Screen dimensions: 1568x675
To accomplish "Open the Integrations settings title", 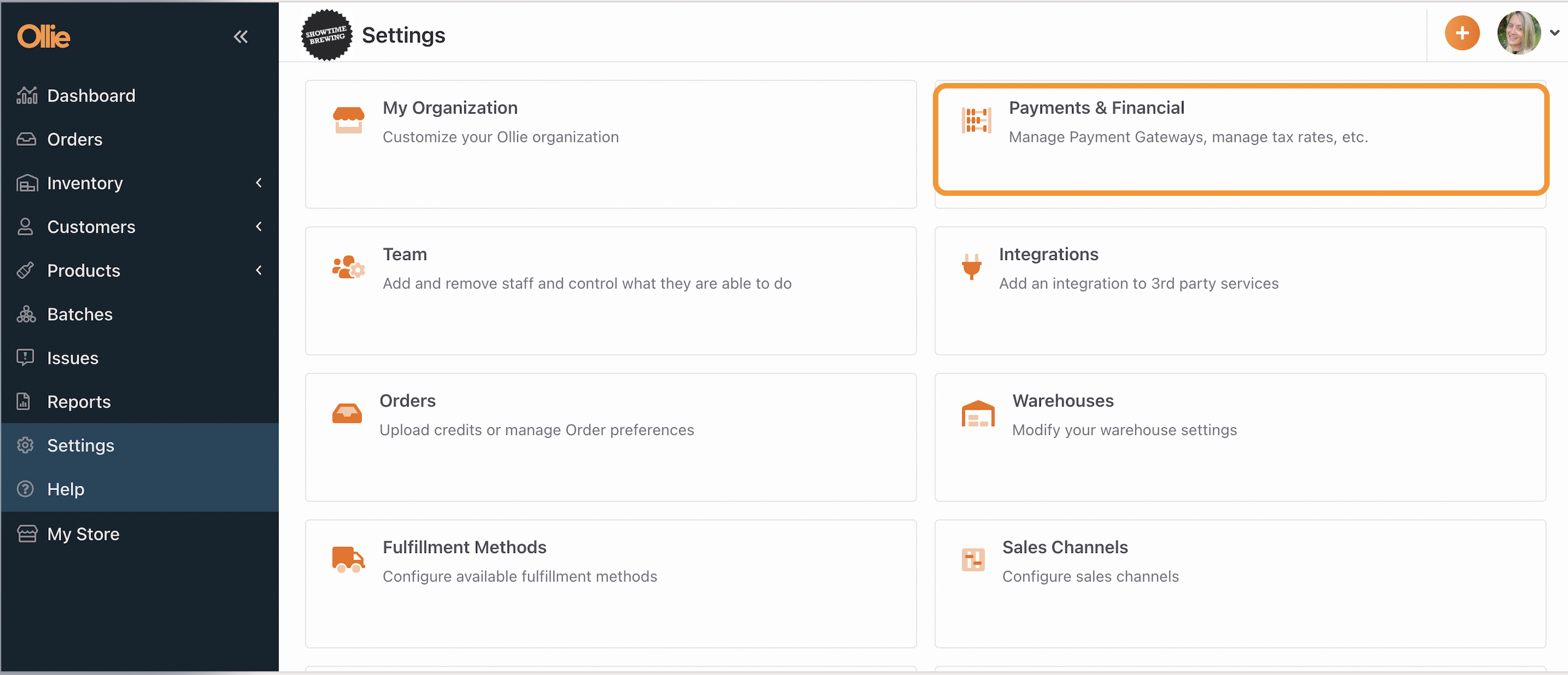I will click(1048, 254).
